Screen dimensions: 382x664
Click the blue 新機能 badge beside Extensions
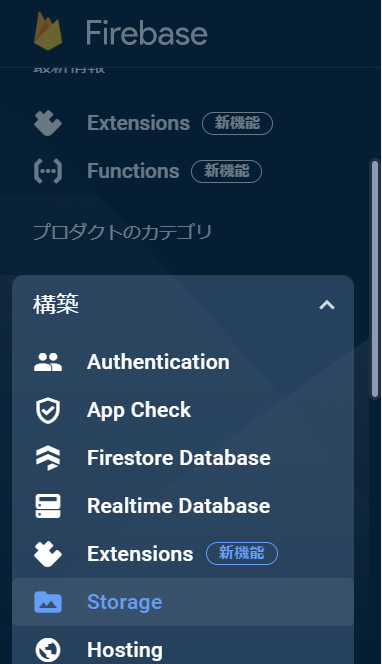[x=242, y=553]
